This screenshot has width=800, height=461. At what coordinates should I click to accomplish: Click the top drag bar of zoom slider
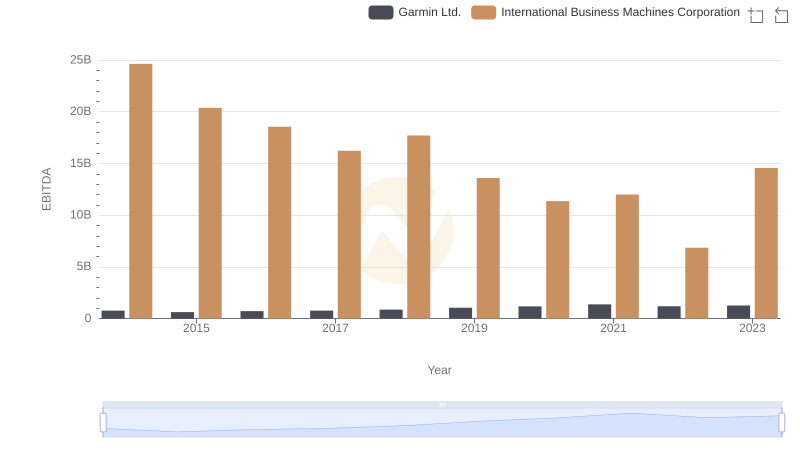pyautogui.click(x=442, y=404)
